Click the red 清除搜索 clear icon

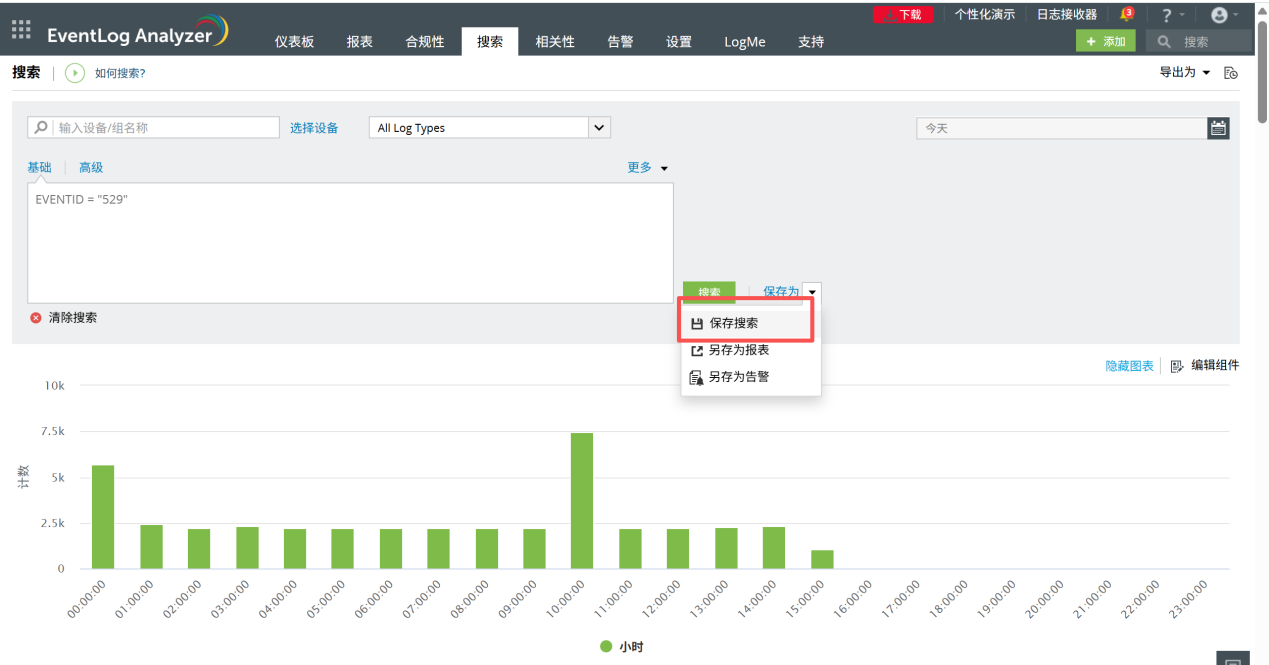36,318
